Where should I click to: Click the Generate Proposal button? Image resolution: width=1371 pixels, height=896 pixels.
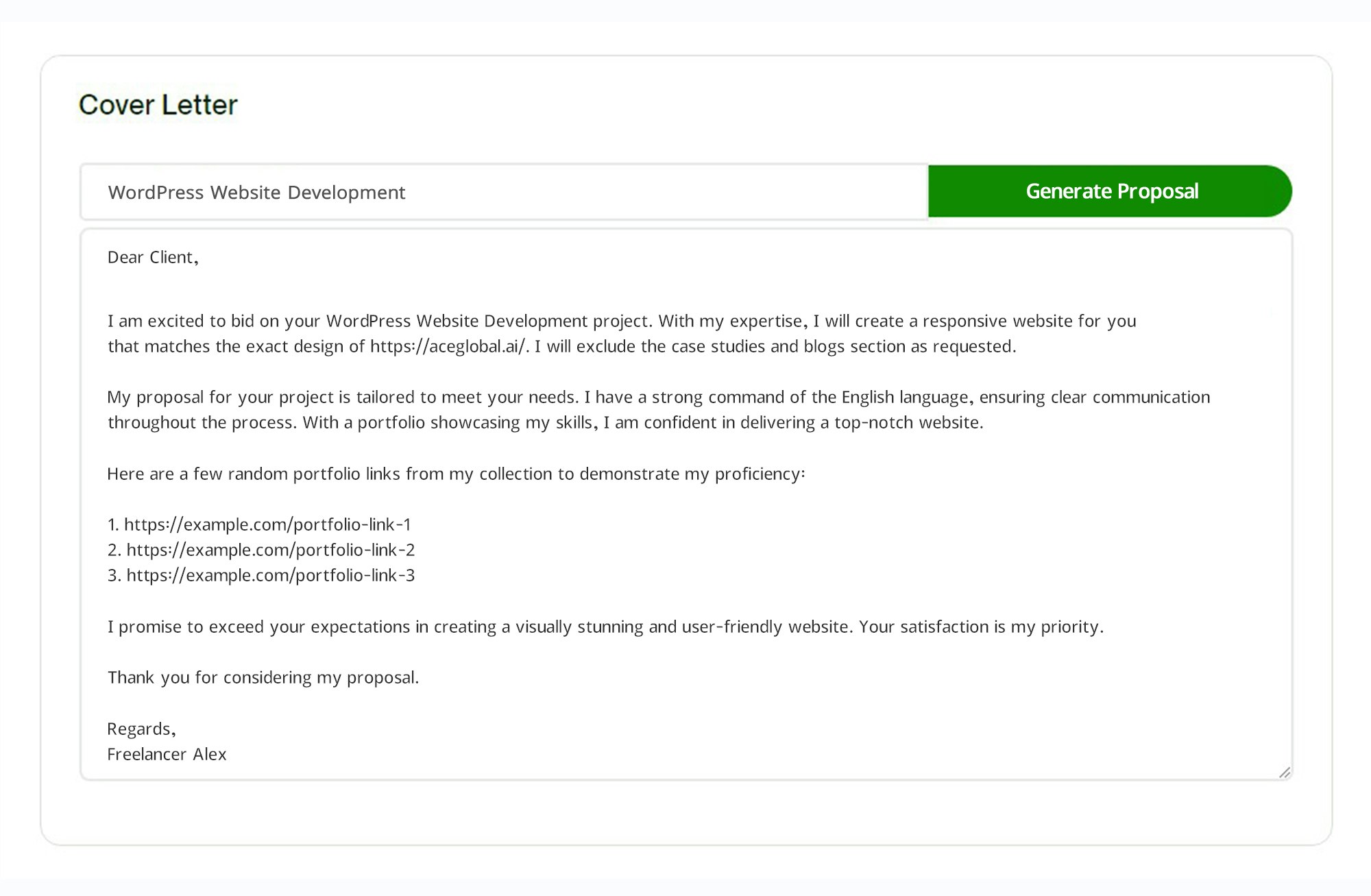click(1110, 191)
